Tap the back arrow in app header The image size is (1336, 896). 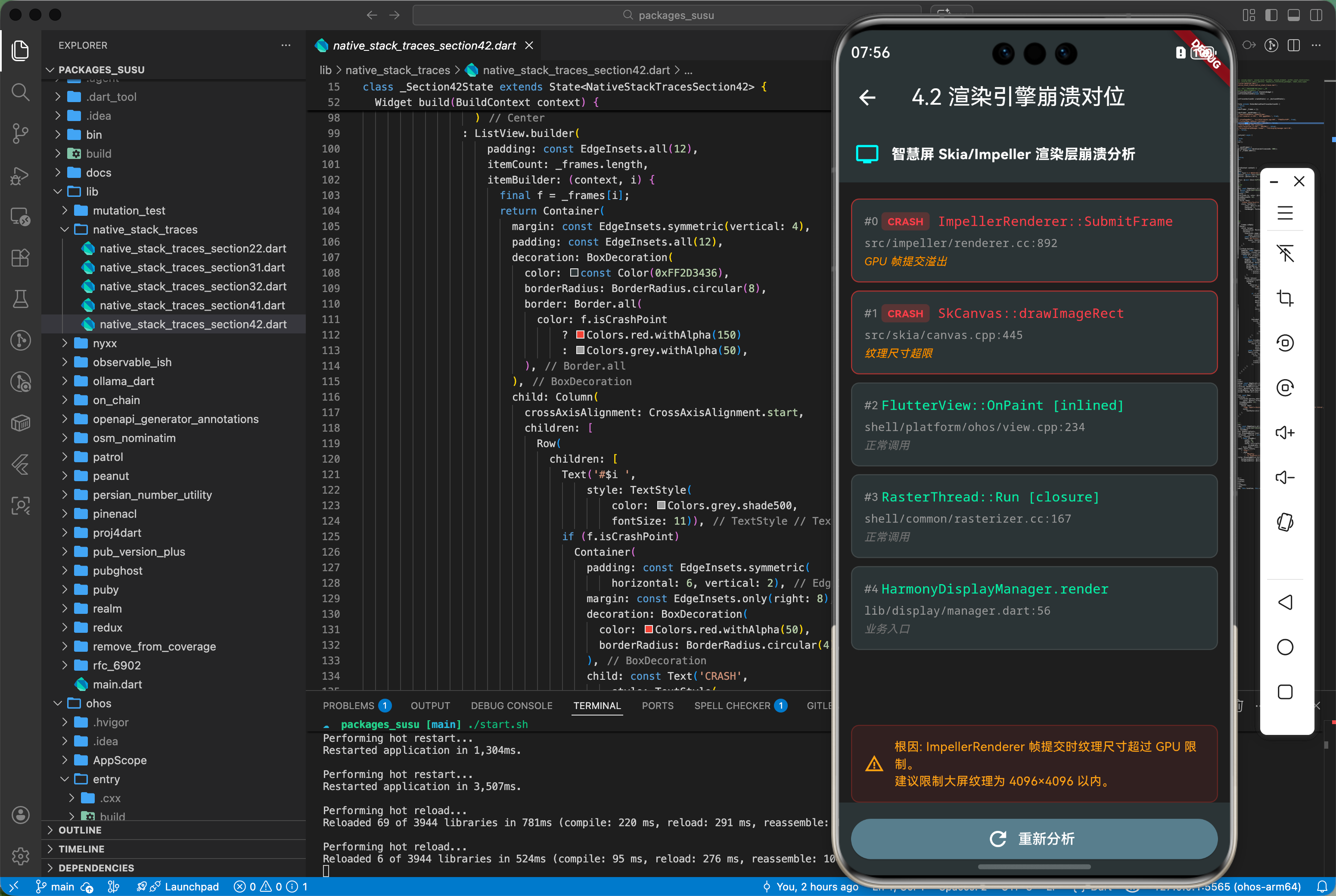click(x=867, y=98)
